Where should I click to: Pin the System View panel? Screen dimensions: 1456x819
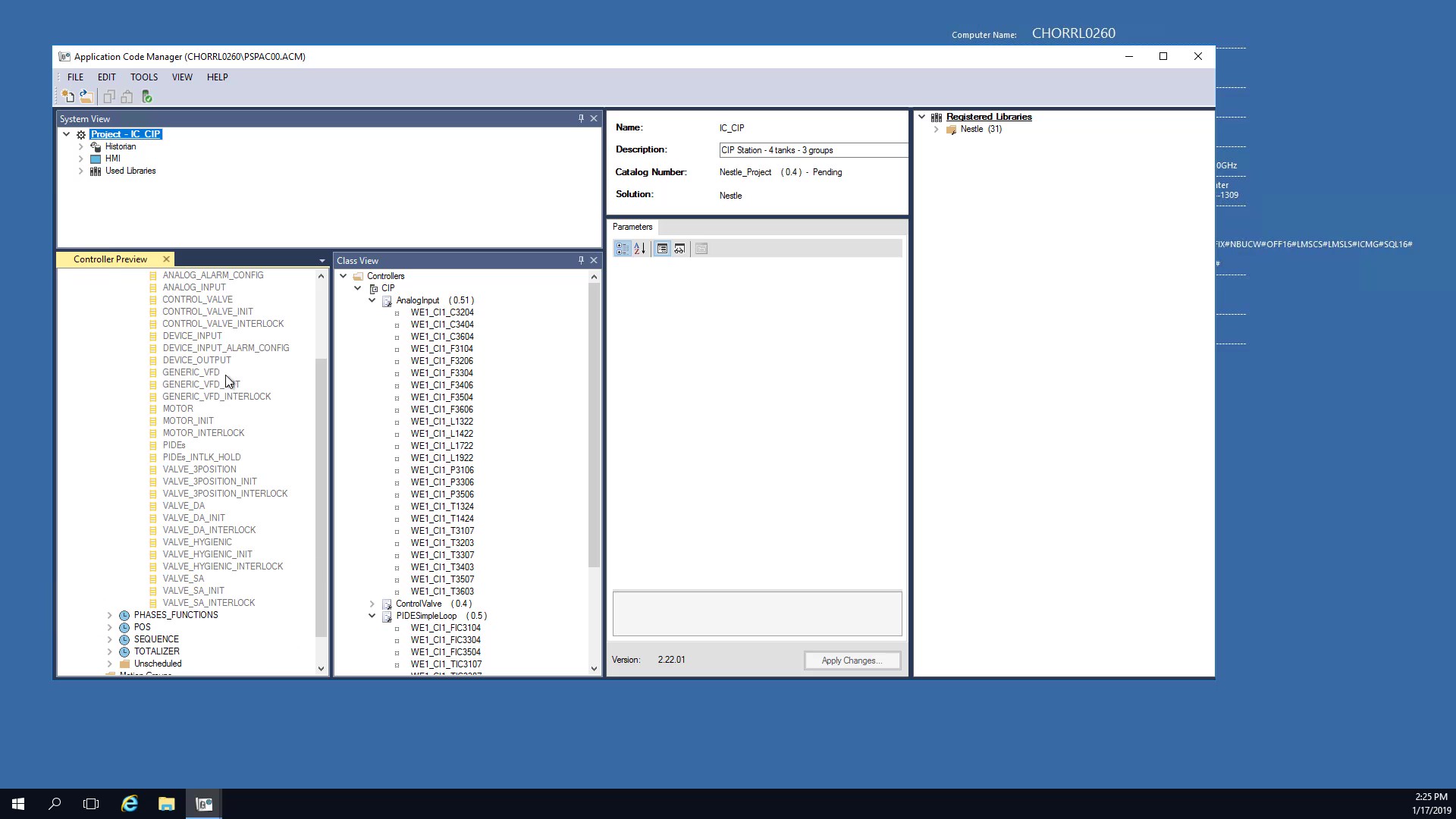click(581, 118)
